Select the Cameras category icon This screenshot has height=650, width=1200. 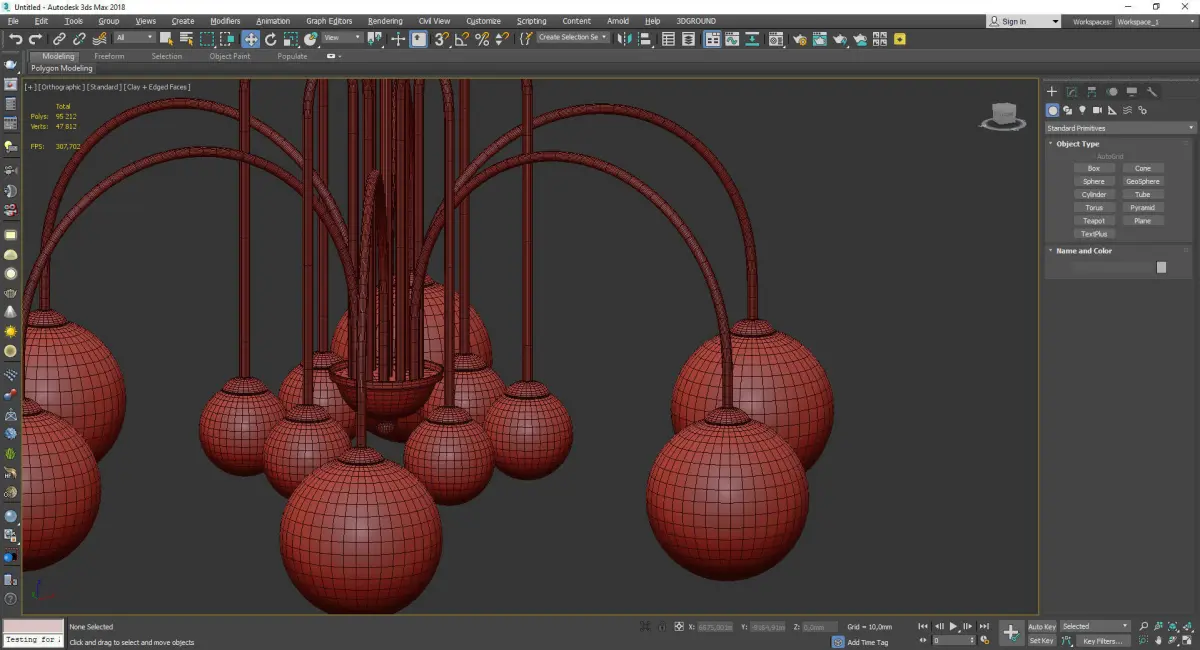pos(1097,110)
